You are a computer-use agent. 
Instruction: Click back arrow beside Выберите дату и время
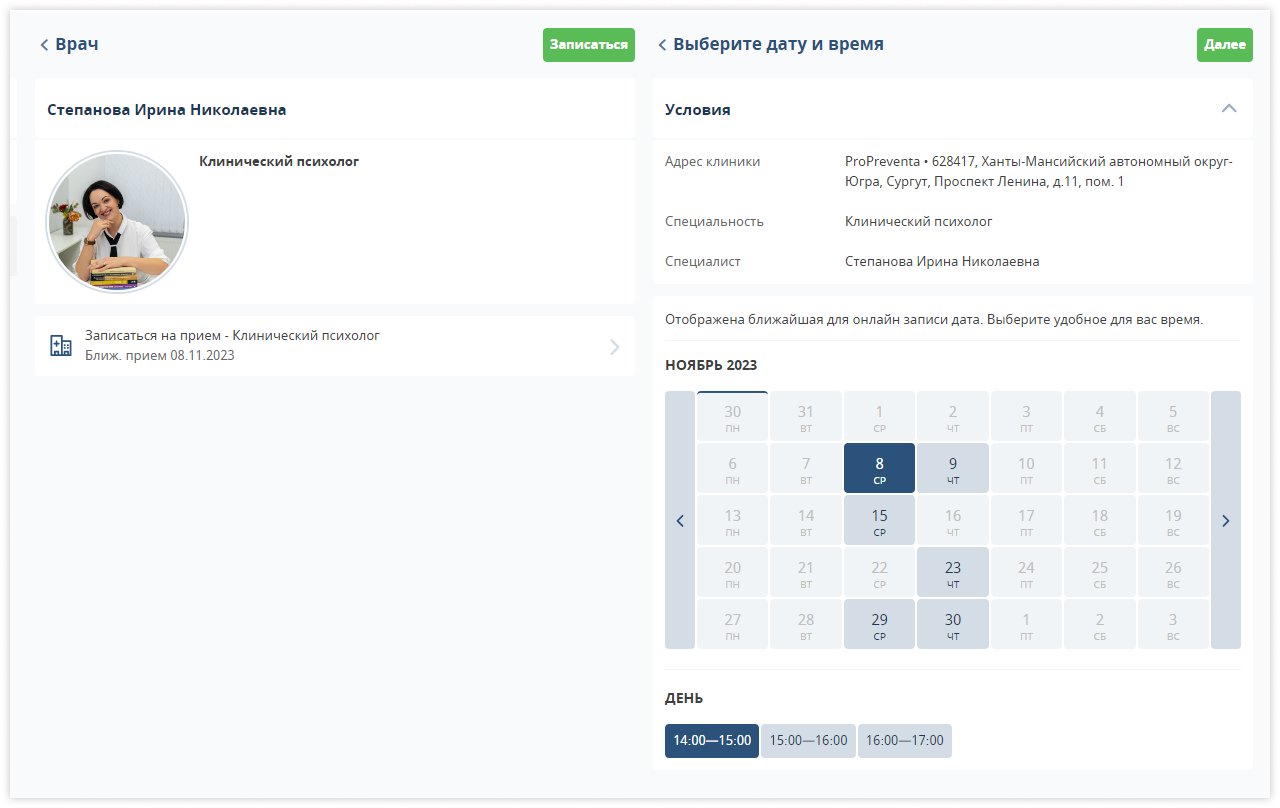662,45
